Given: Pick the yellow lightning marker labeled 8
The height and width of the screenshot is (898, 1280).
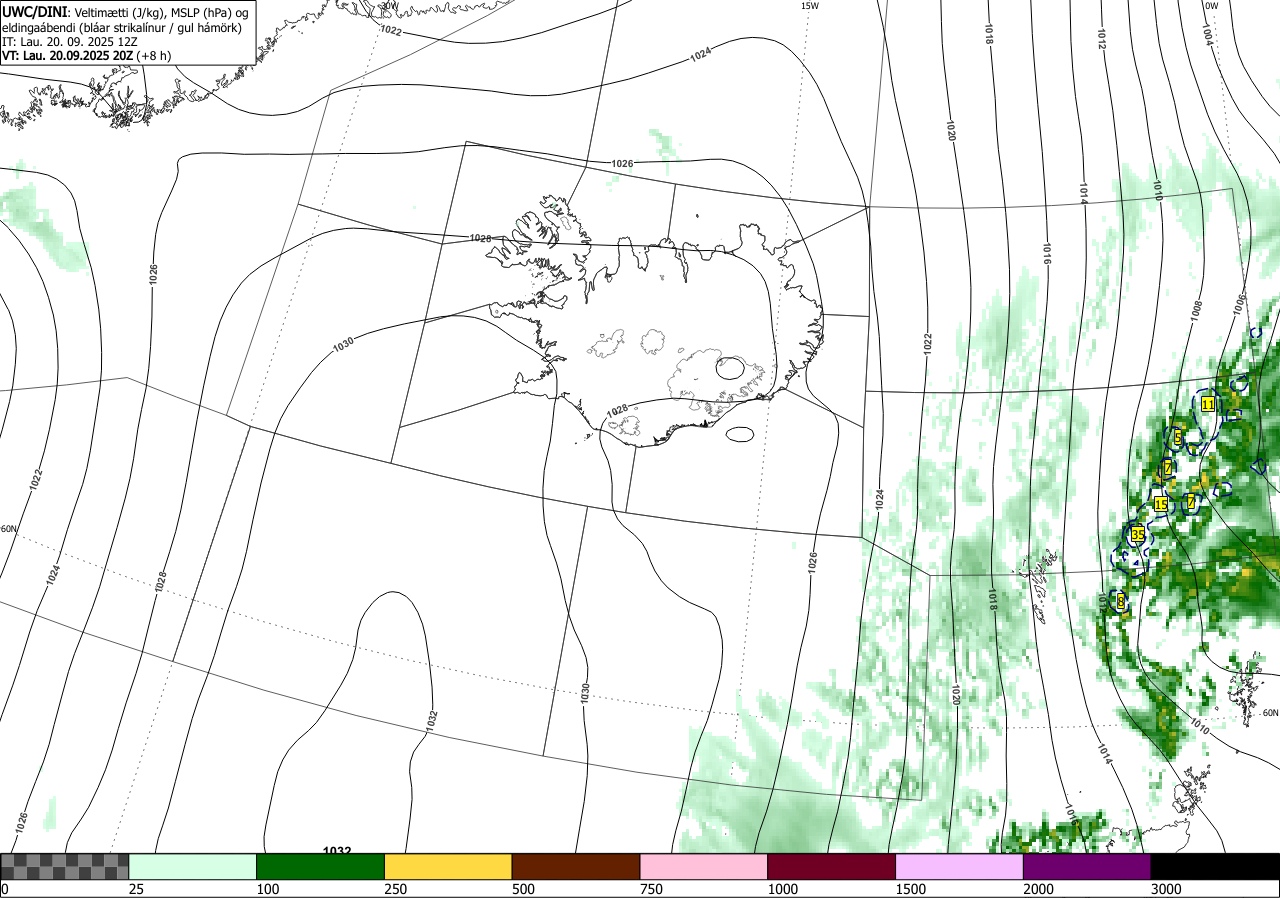Looking at the screenshot, I should click(x=1120, y=601).
